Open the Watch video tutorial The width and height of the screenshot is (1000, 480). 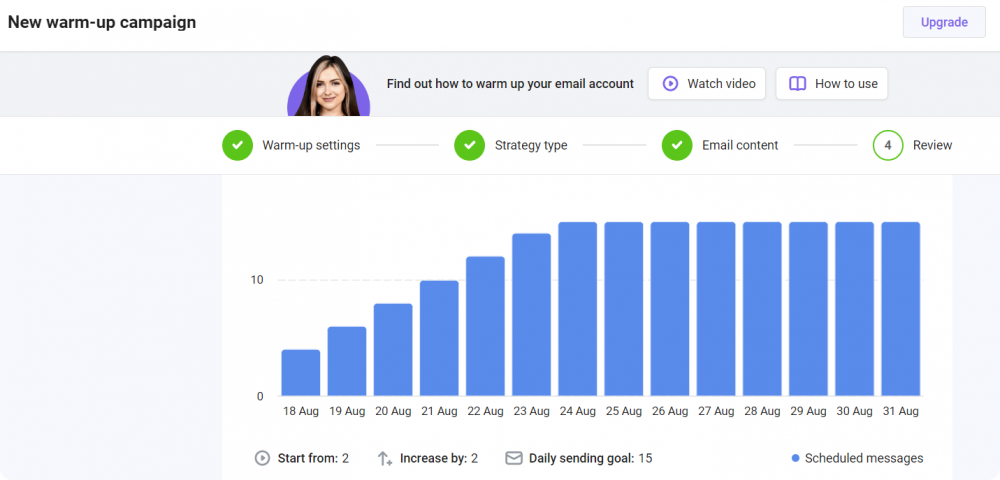(707, 84)
